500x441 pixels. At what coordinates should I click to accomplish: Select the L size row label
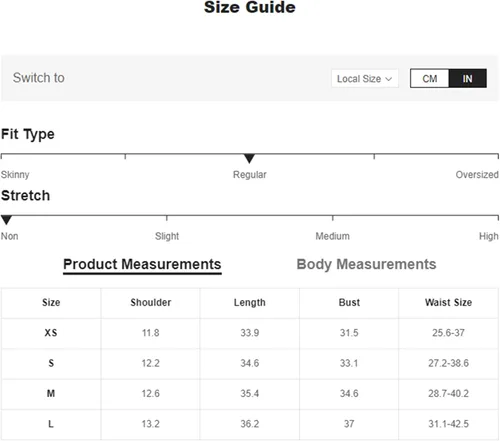tap(51, 424)
